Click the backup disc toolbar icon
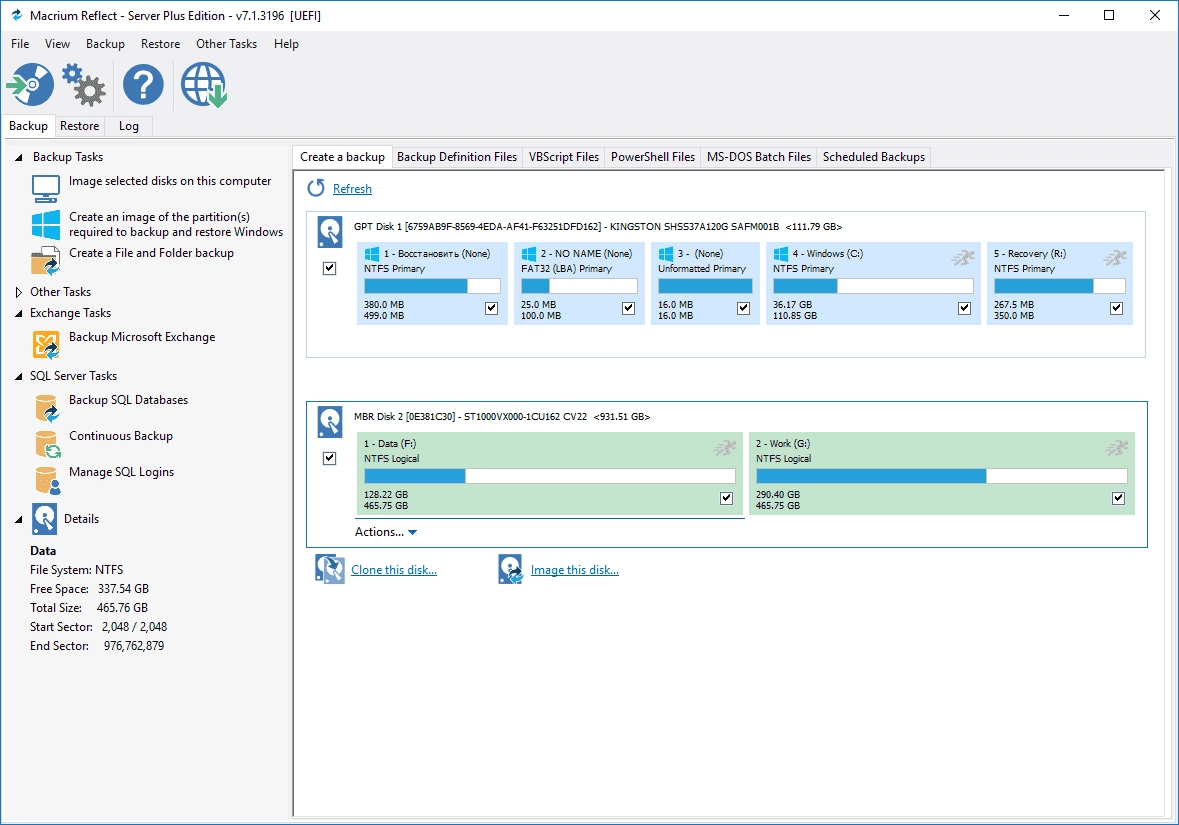Viewport: 1179px width, 825px height. click(30, 84)
